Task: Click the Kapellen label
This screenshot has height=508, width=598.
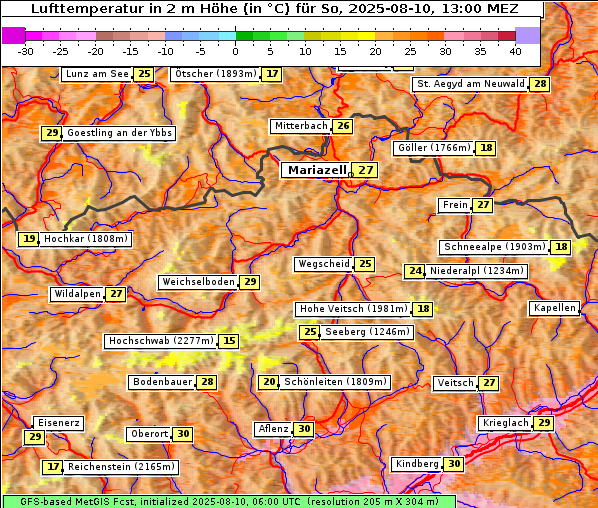Action: 555,308
